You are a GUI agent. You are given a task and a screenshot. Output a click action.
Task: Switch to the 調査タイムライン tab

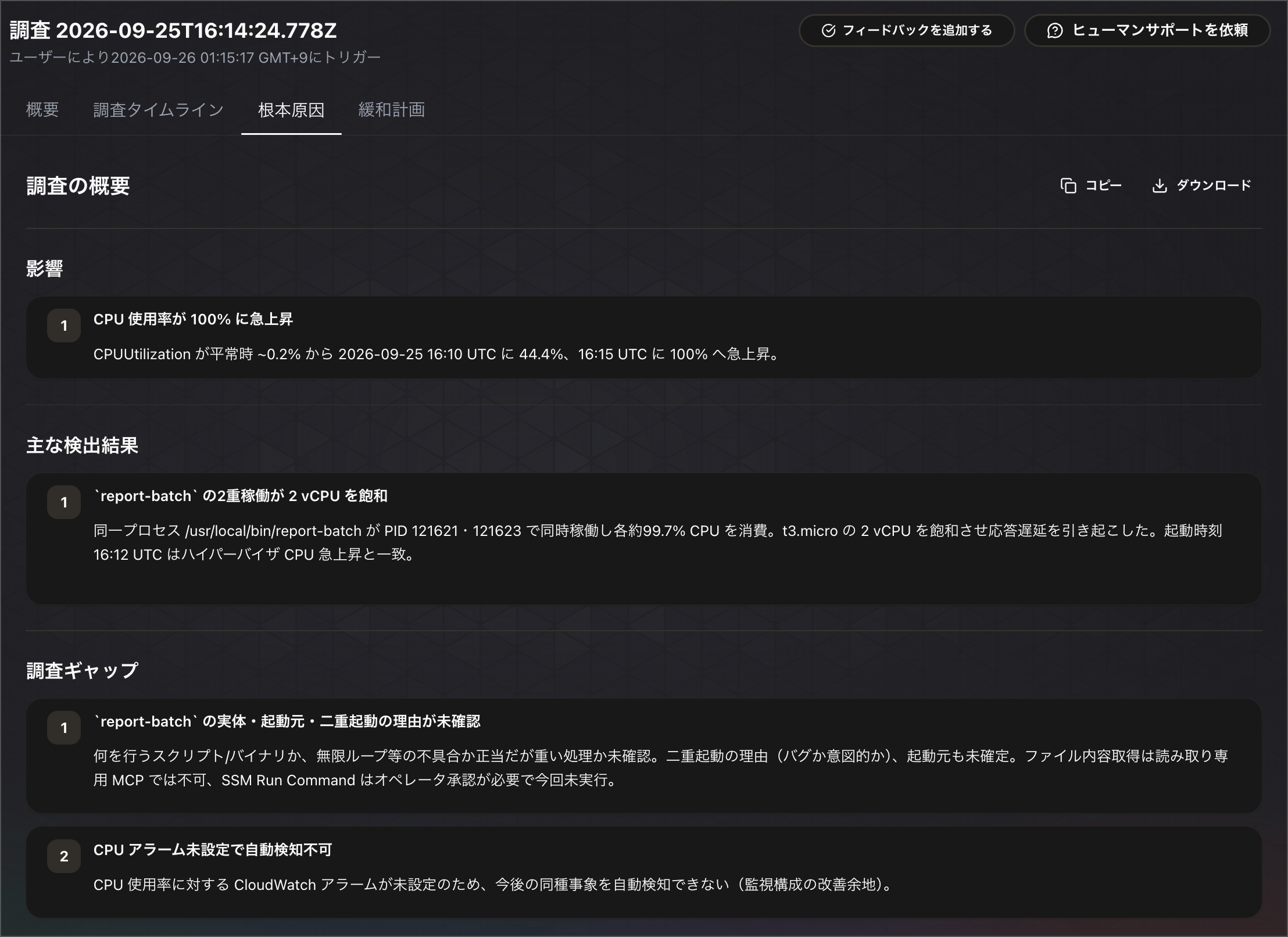[x=158, y=110]
